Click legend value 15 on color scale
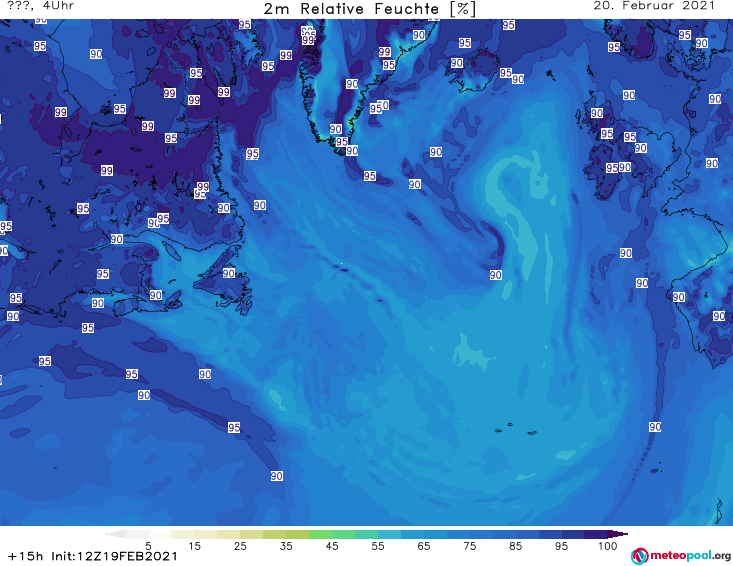Screen dimensions: 733x566 click(x=194, y=546)
